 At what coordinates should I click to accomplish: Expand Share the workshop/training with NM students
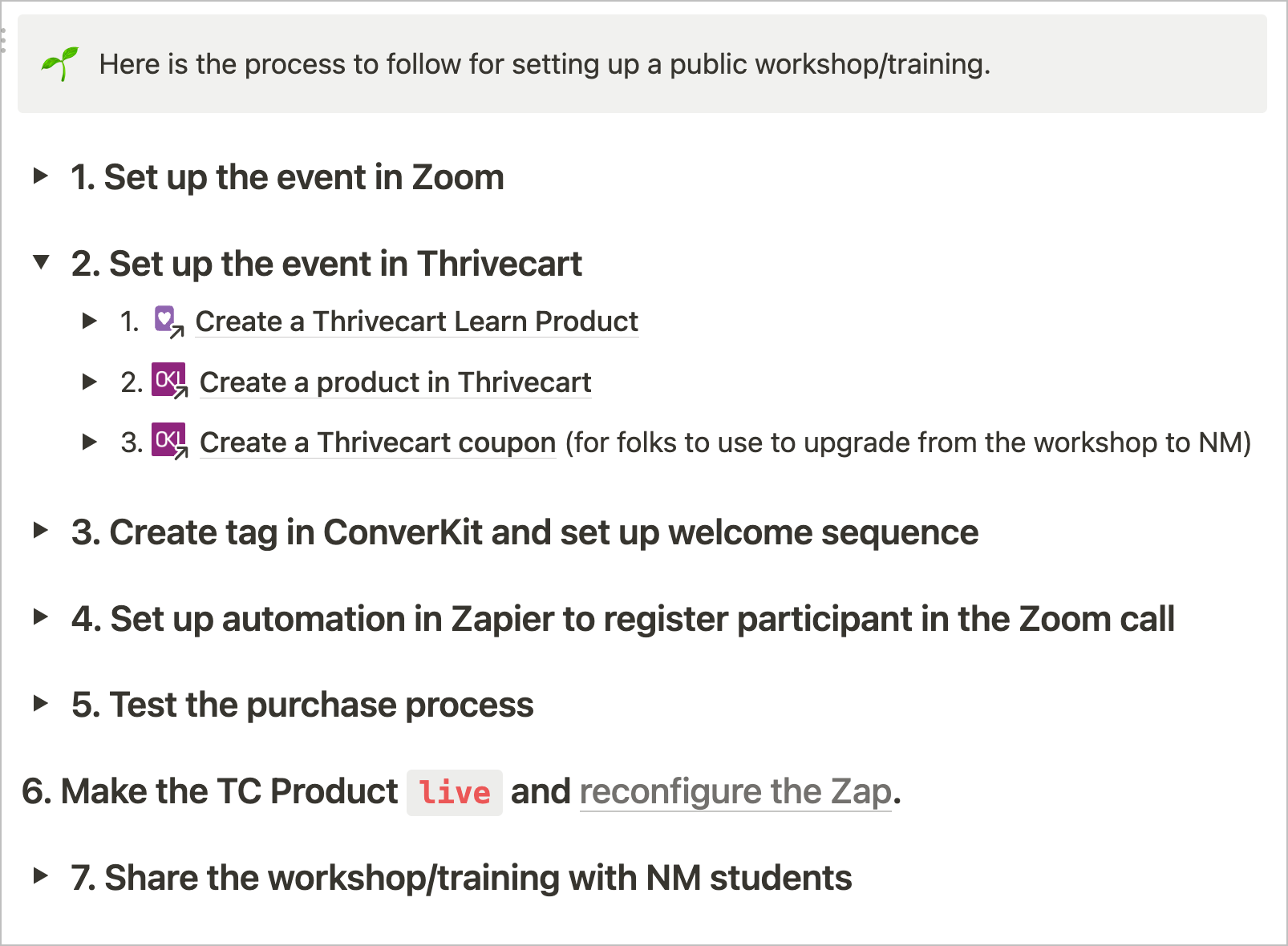(x=41, y=875)
